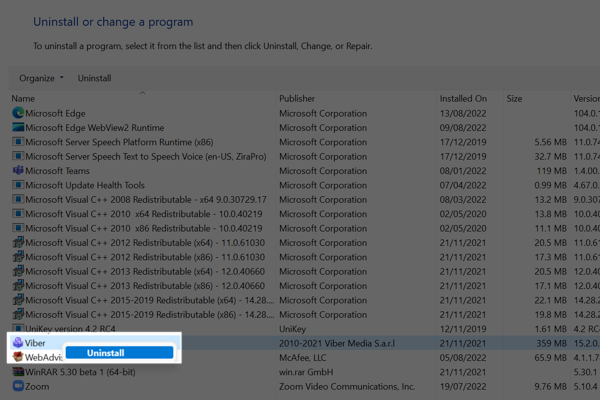
Task: Open the Organize dropdown menu
Action: pos(41,78)
